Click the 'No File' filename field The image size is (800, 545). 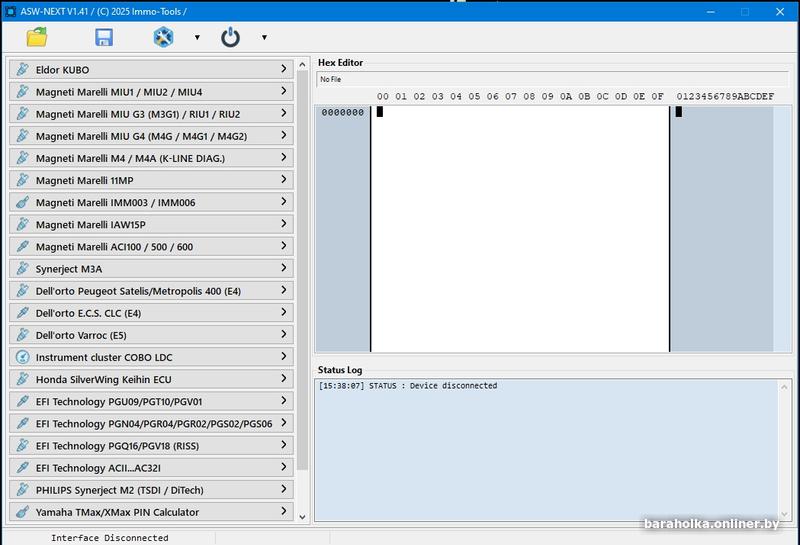[x=553, y=79]
